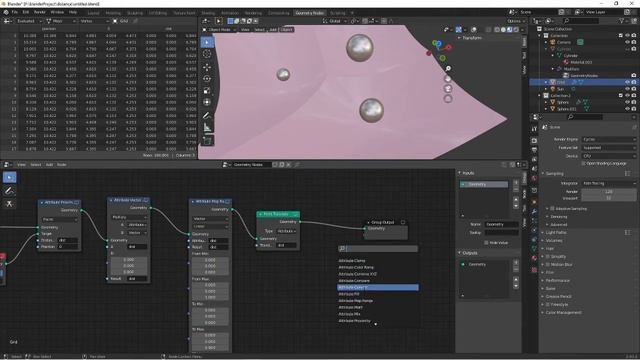Open the Integrator Path Tracing dropdown
The width and height of the screenshot is (640, 360).
tap(609, 183)
